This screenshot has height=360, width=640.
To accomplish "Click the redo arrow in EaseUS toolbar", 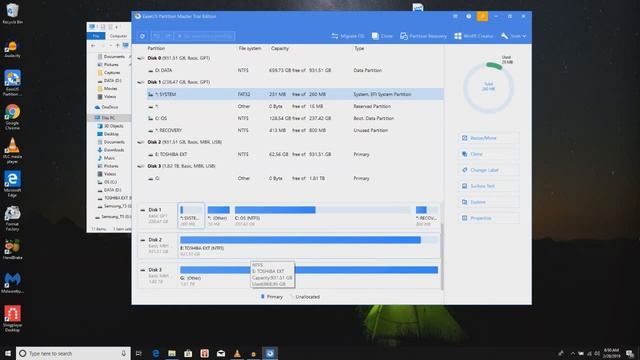I will click(x=167, y=36).
